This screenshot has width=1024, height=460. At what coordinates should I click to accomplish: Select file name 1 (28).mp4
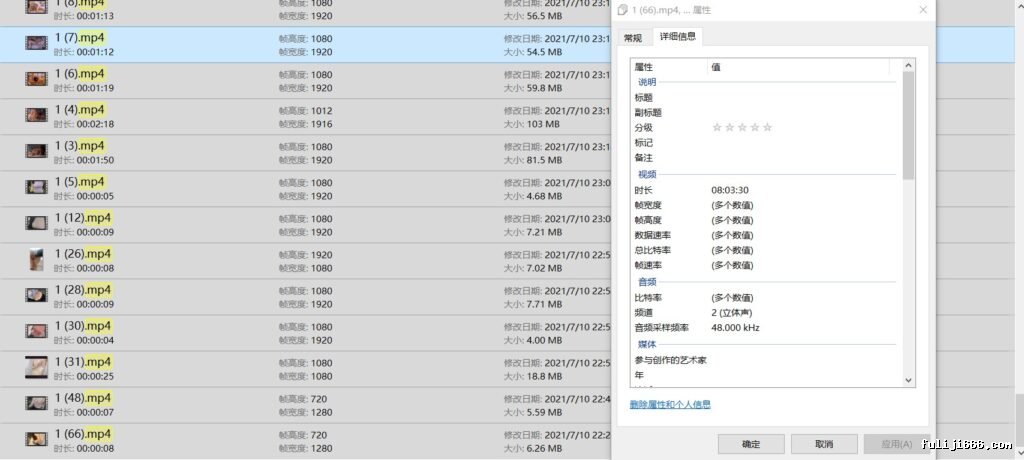[x=83, y=289]
